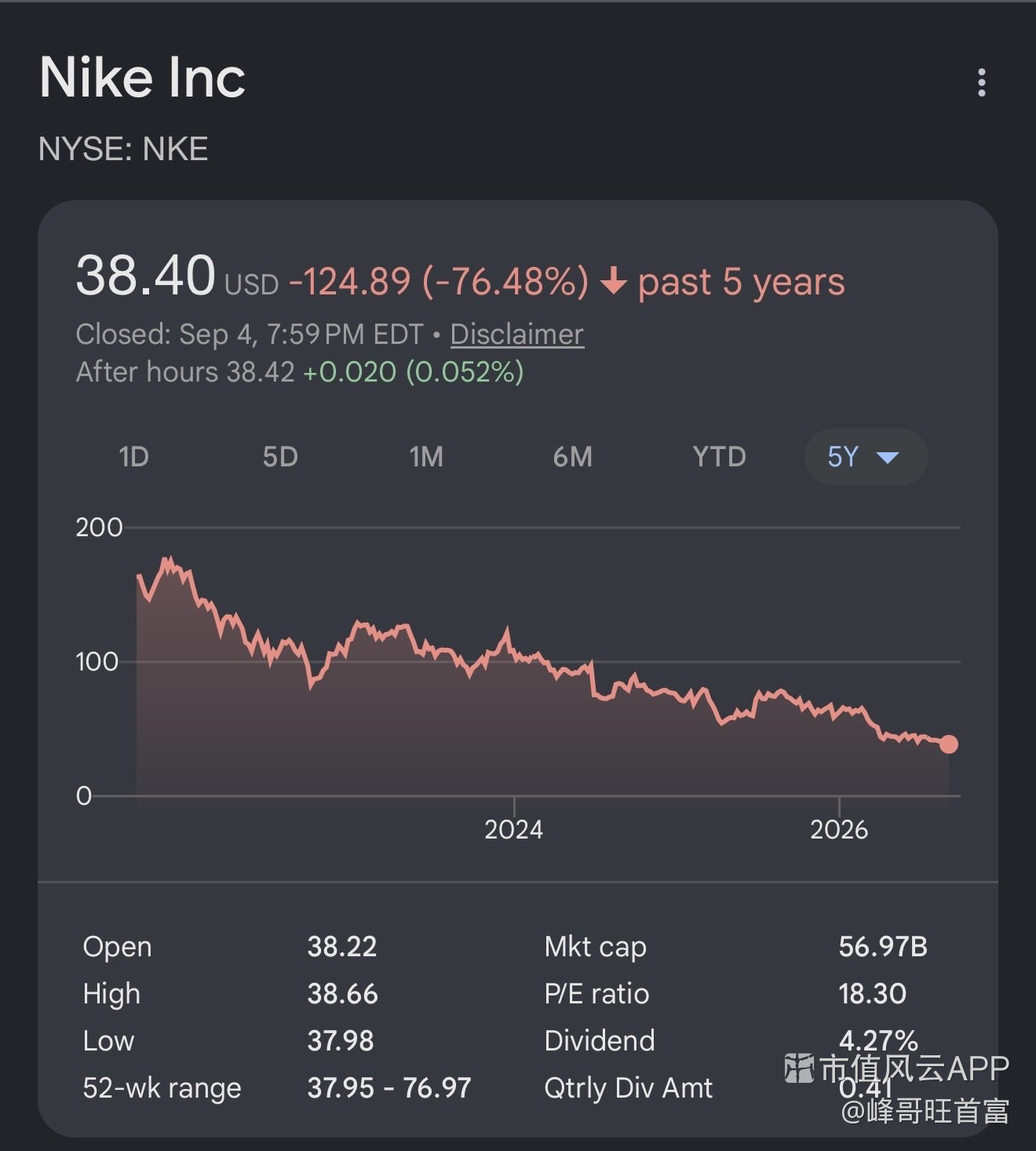
Task: Click the watermark logo beside 市值风云APP
Action: tap(799, 1069)
